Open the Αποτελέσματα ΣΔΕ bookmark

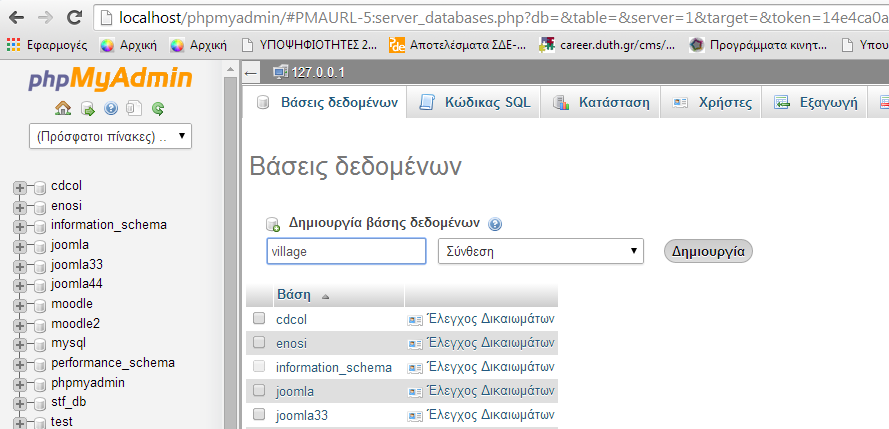460,45
